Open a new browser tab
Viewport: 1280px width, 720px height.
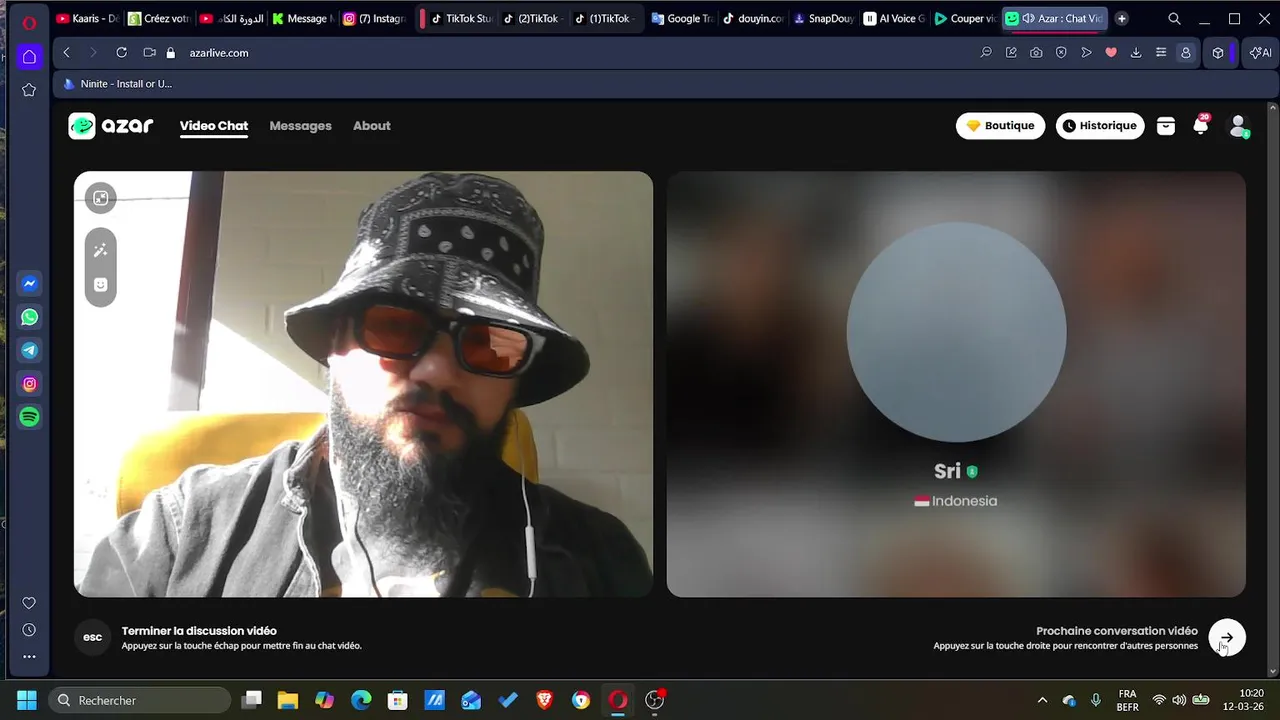click(x=1121, y=18)
